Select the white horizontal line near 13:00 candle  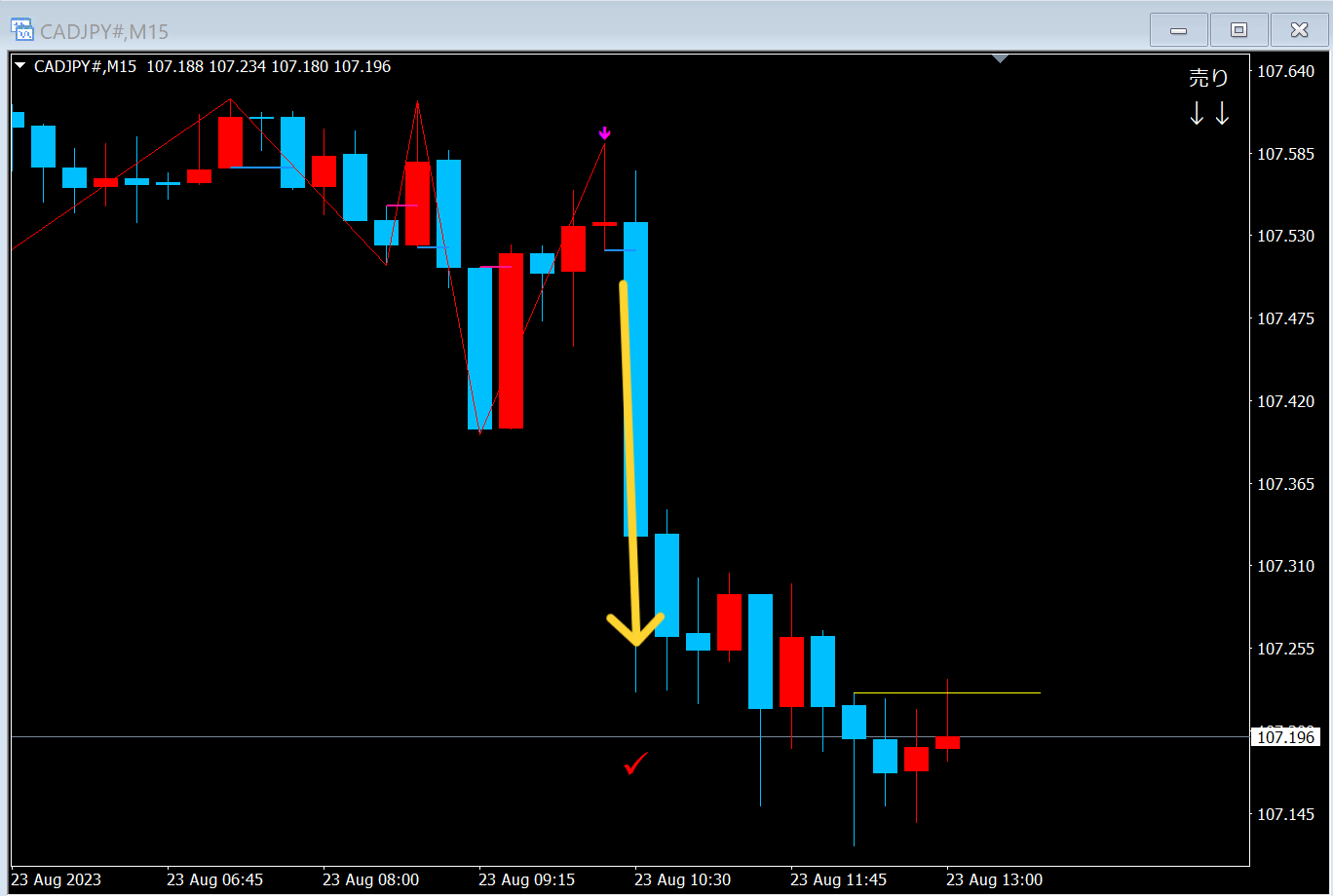(x=947, y=692)
